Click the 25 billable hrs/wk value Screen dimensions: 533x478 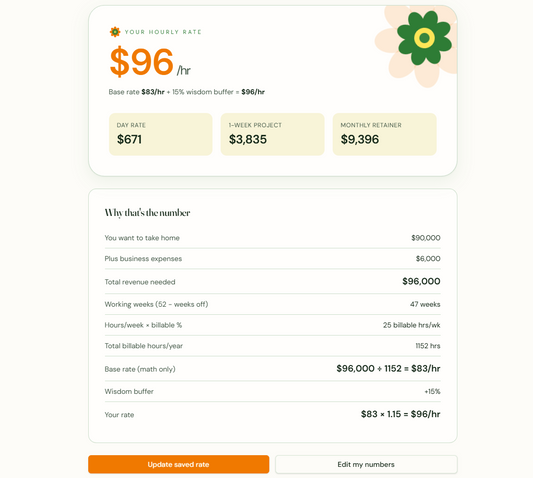411,325
